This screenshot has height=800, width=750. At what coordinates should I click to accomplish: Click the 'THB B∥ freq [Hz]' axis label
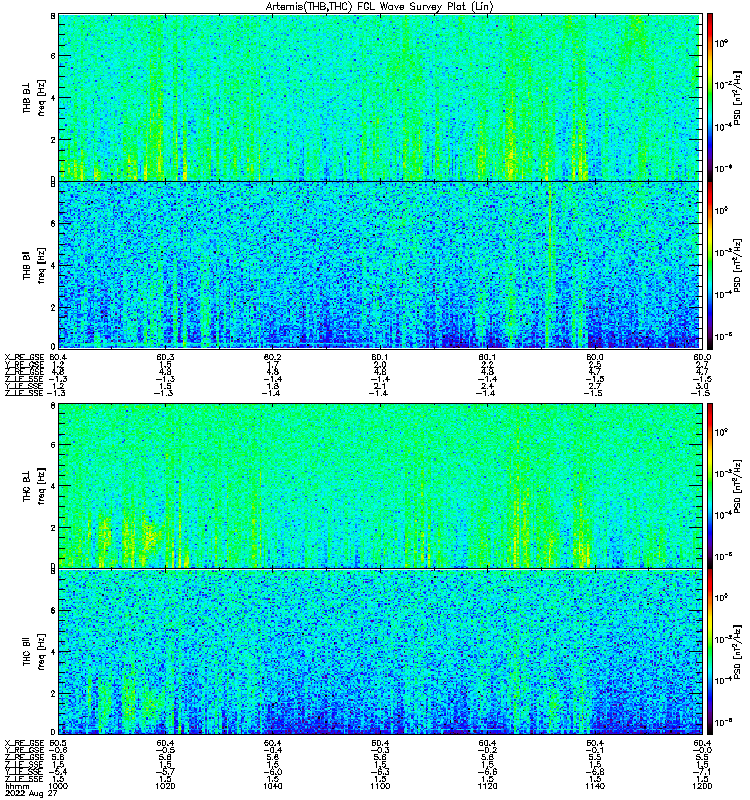[x=34, y=265]
